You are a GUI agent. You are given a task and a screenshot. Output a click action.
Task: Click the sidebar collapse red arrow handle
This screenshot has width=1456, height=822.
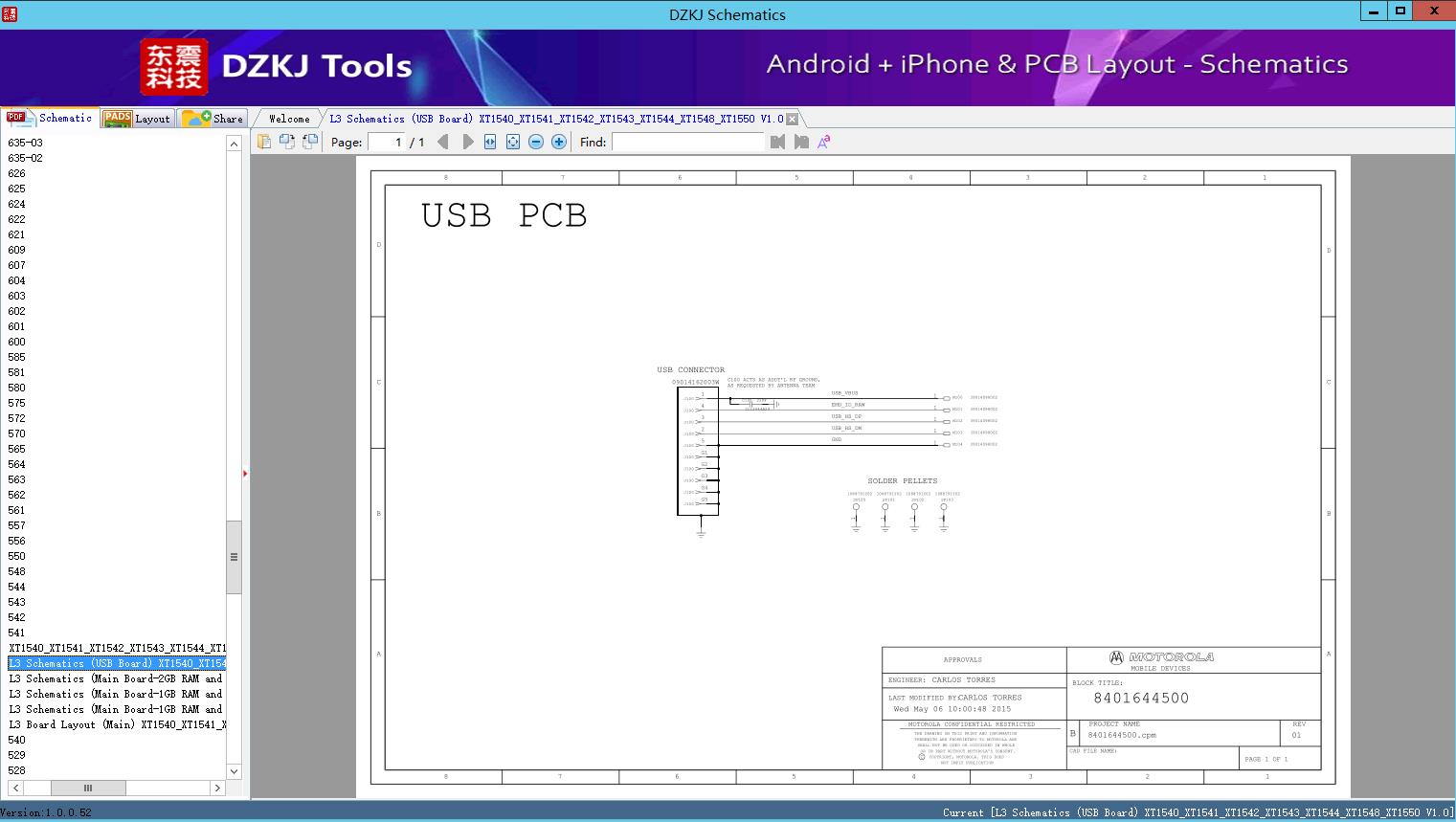(245, 473)
